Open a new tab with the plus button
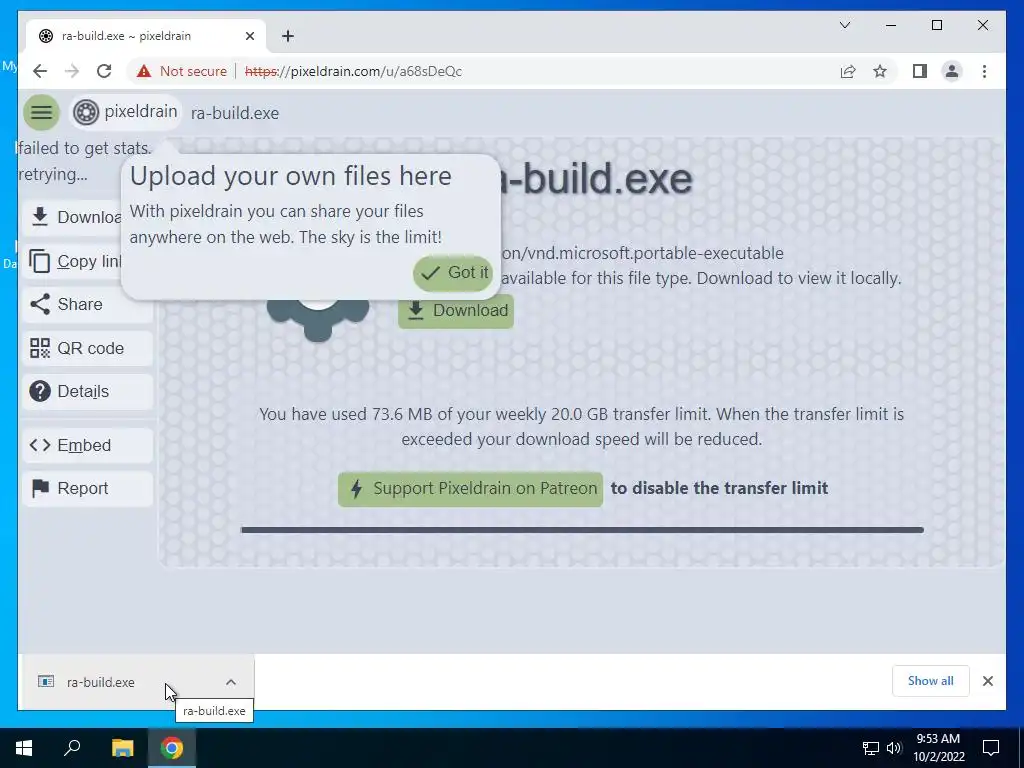The width and height of the screenshot is (1024, 768). coord(288,36)
